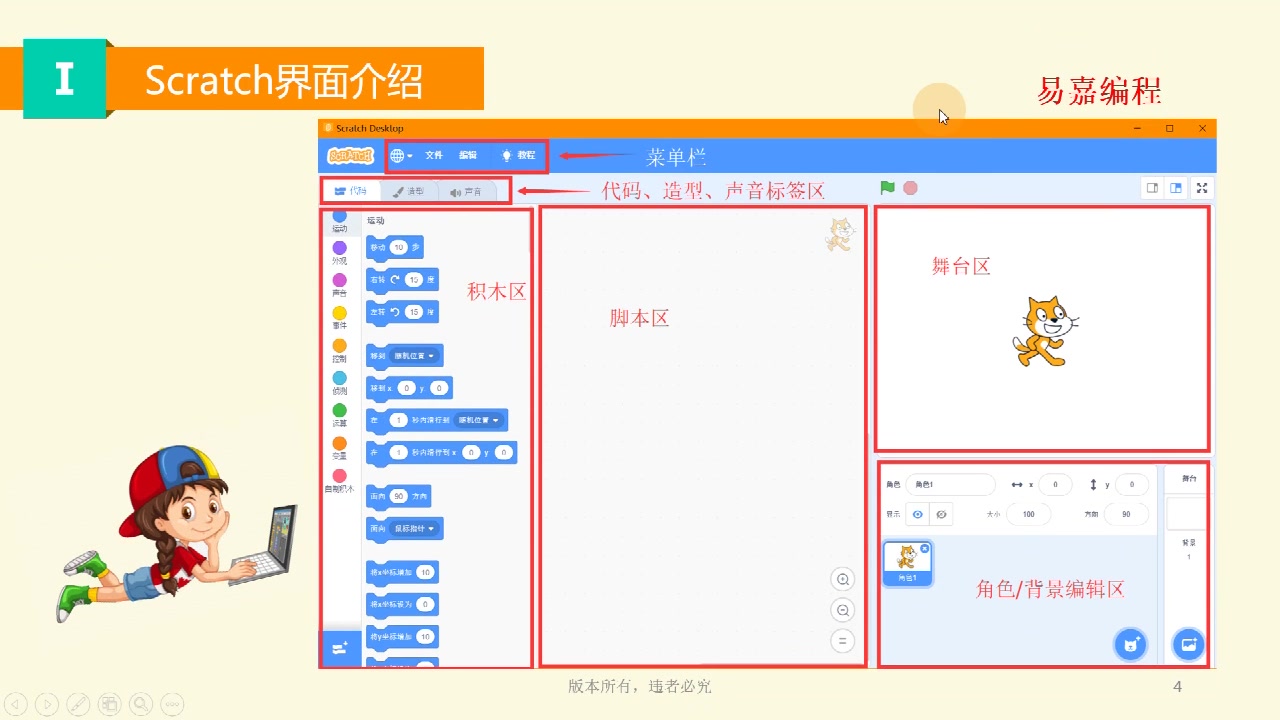Switch to the 代码 (Code) tab

tap(350, 191)
